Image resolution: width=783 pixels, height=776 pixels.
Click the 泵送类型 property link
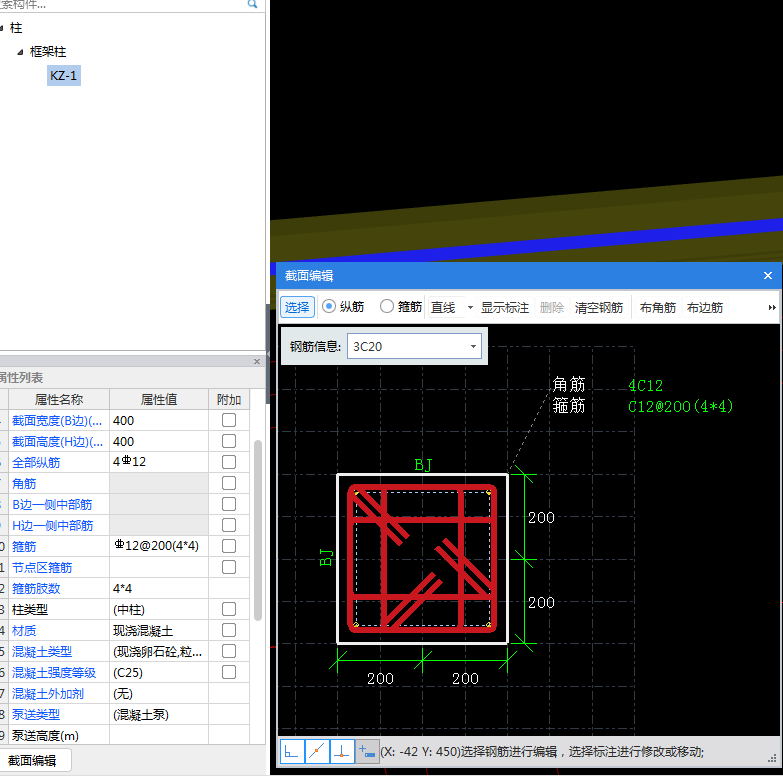[x=36, y=715]
